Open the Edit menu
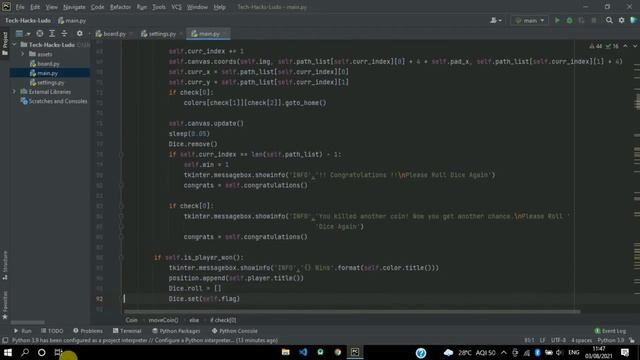 point(35,7)
